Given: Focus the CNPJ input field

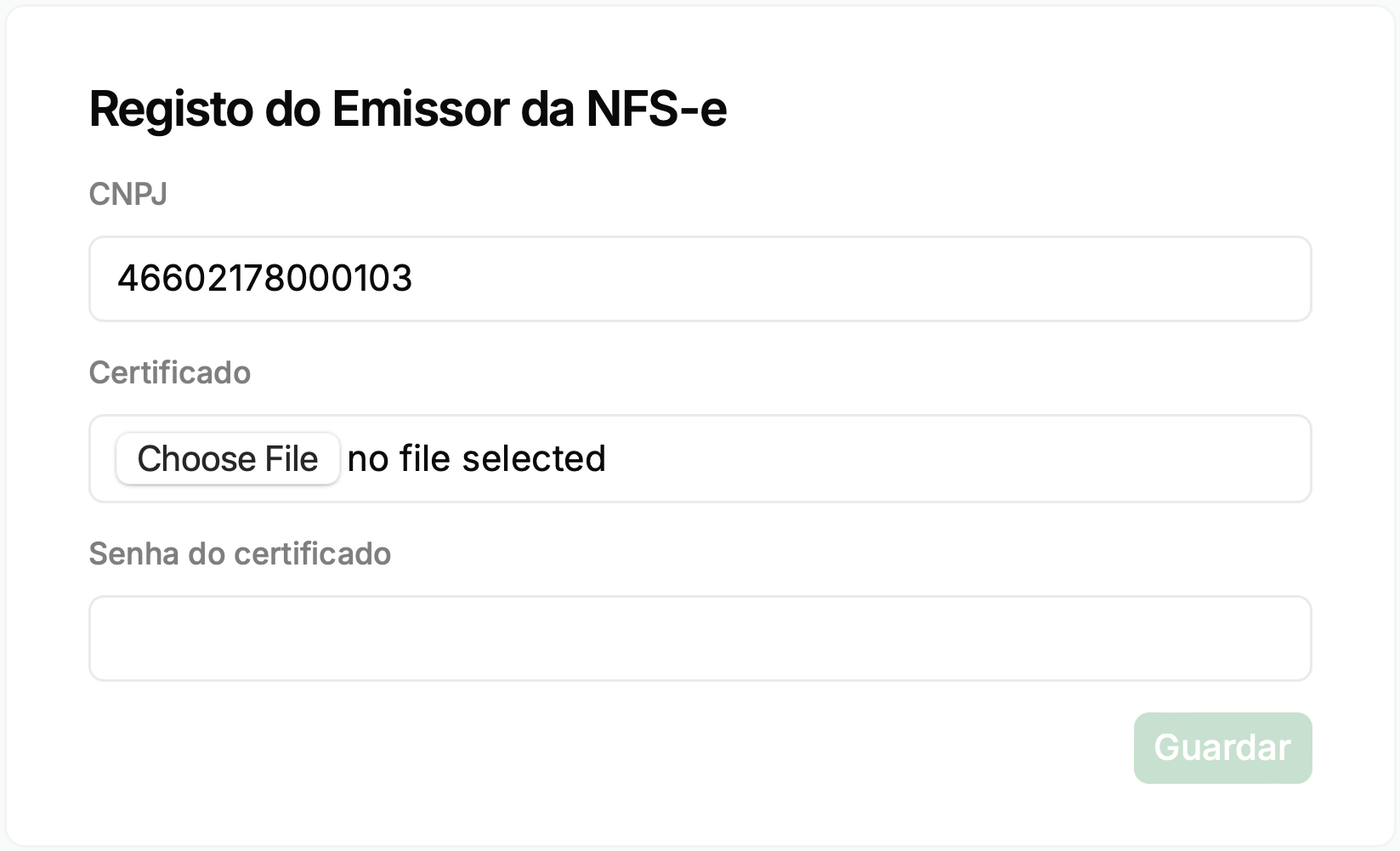Looking at the screenshot, I should point(700,279).
